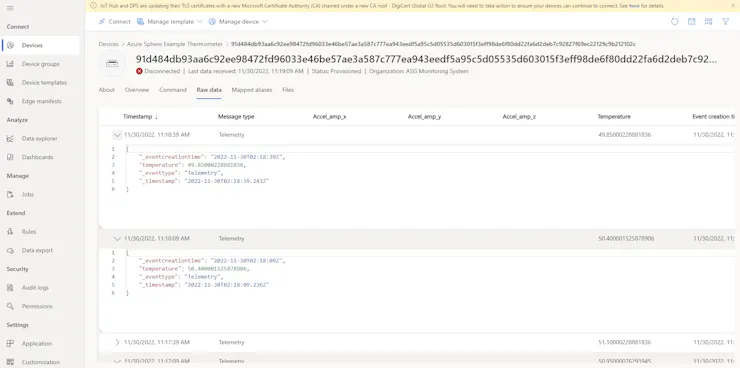Viewport: 740px width, 368px height.
Task: Open Data explorer page
Action: click(x=41, y=139)
